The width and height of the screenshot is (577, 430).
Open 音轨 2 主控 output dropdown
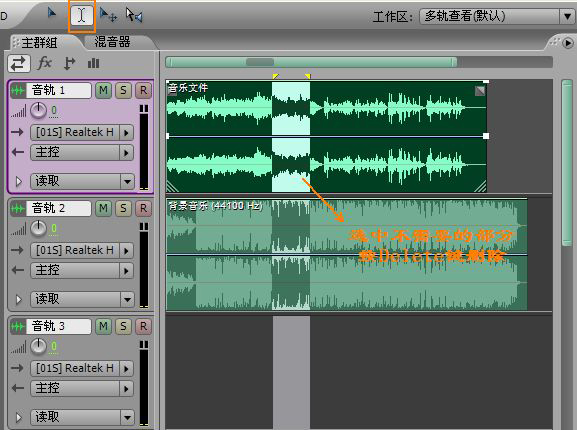click(x=82, y=270)
